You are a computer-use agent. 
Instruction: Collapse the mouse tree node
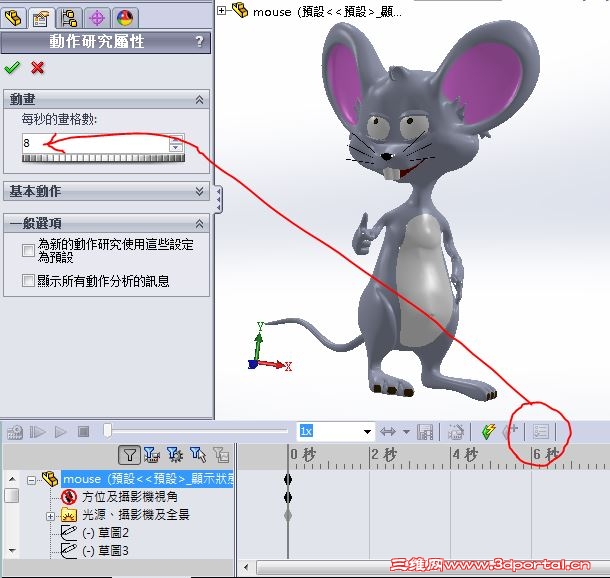click(31, 480)
